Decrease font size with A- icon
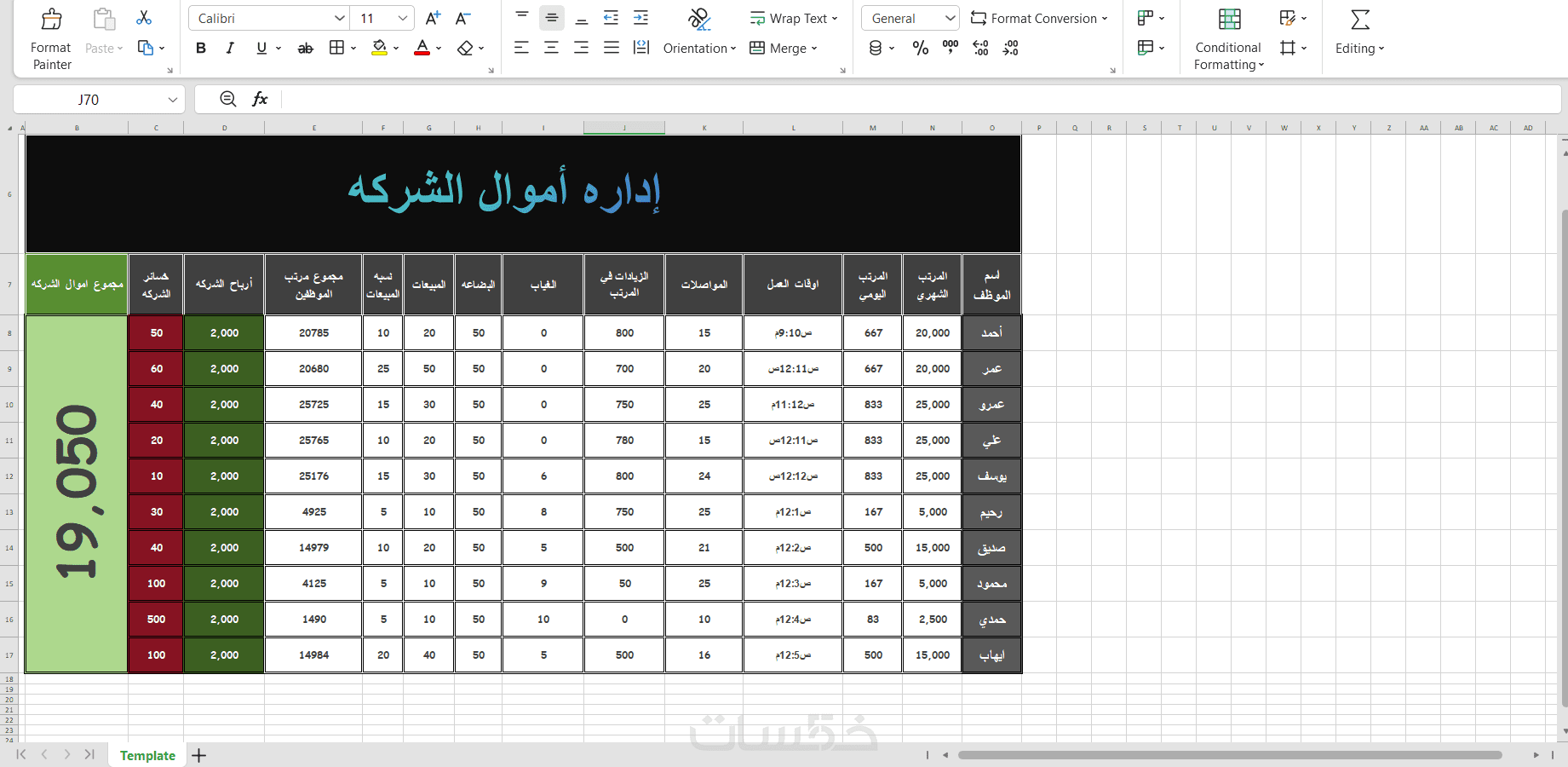This screenshot has height=767, width=1568. coord(462,18)
